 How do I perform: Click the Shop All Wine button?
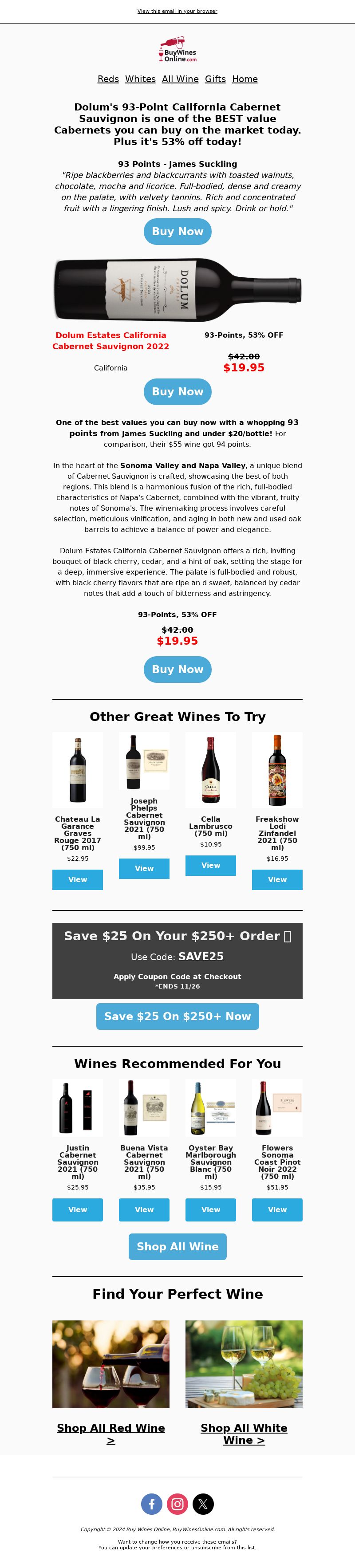pos(177,1246)
